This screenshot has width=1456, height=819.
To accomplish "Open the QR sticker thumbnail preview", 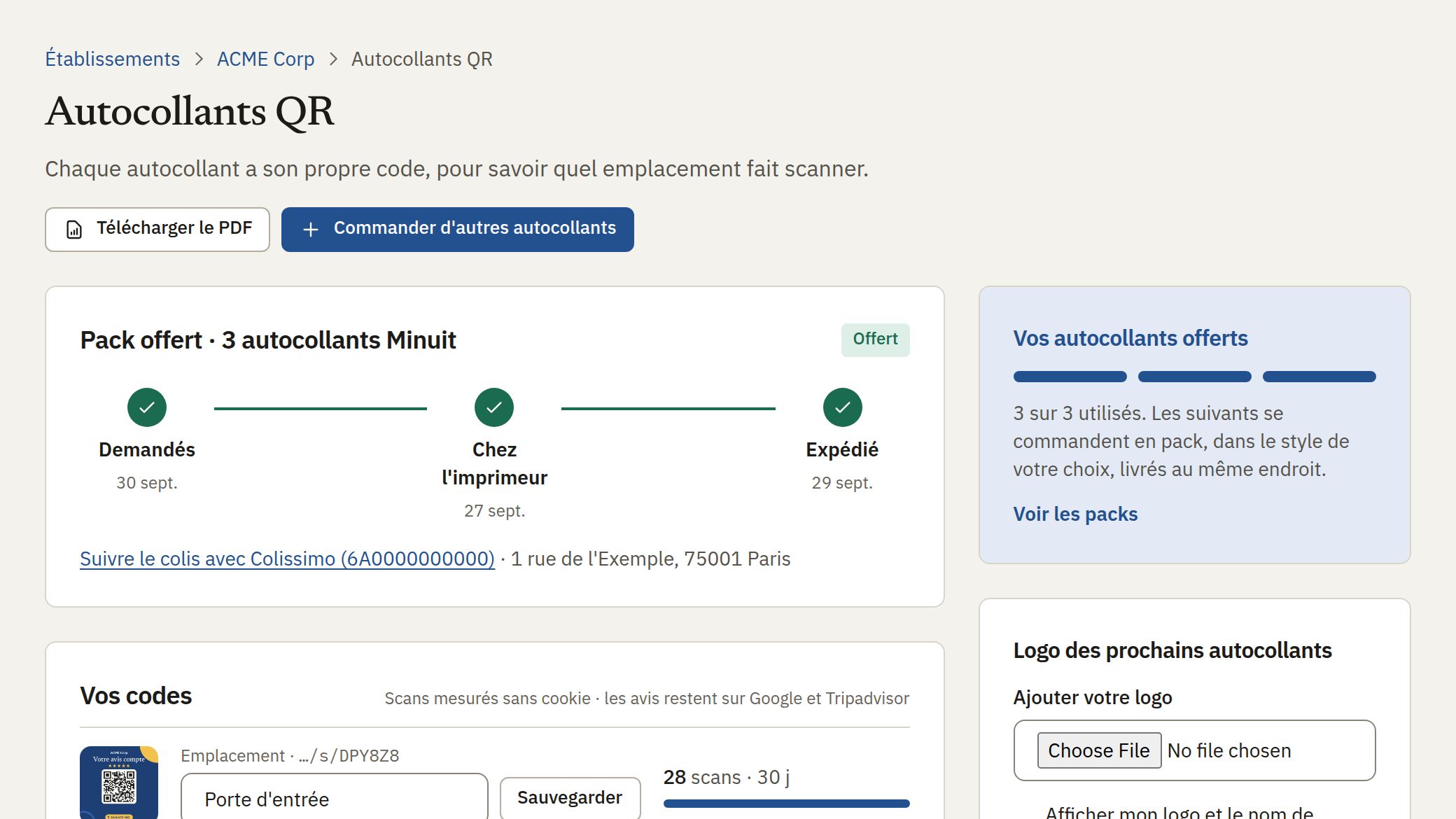I will [119, 783].
